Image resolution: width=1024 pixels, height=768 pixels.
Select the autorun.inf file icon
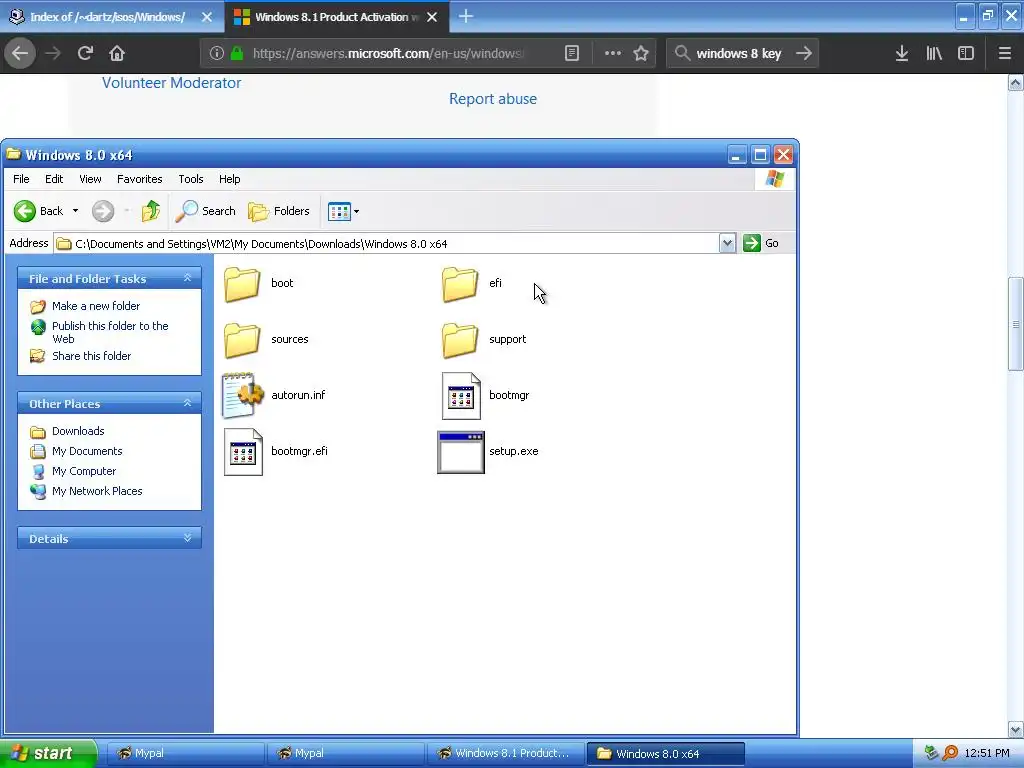243,395
